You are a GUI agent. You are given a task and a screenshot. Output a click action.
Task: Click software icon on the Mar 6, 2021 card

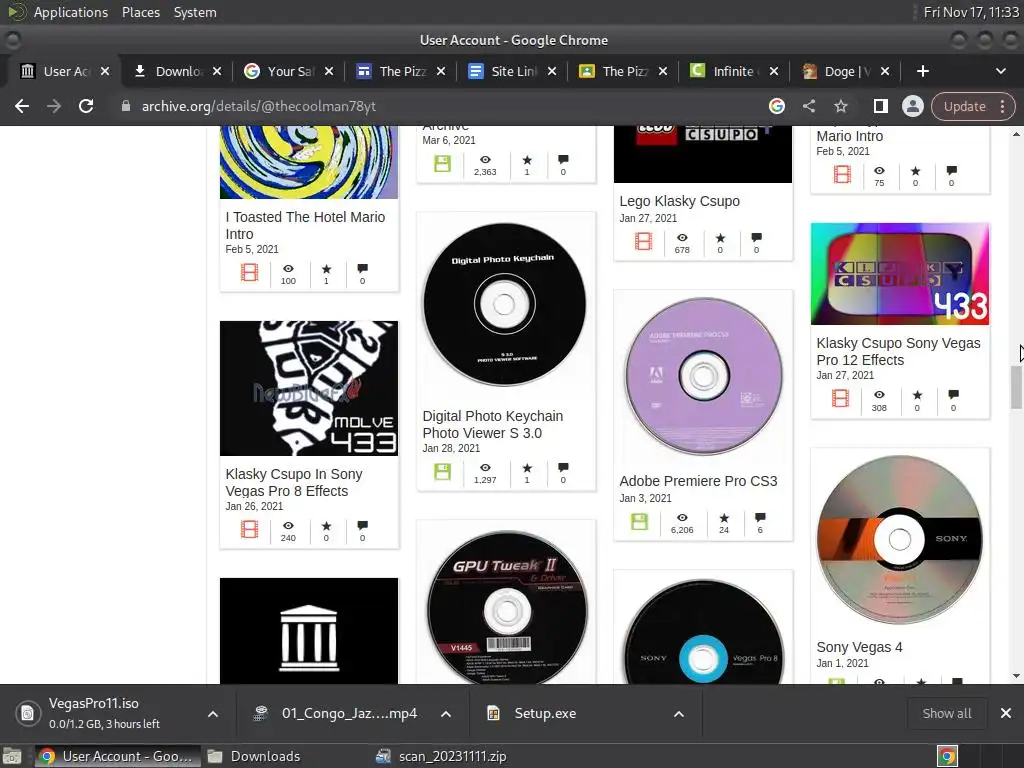click(x=442, y=163)
